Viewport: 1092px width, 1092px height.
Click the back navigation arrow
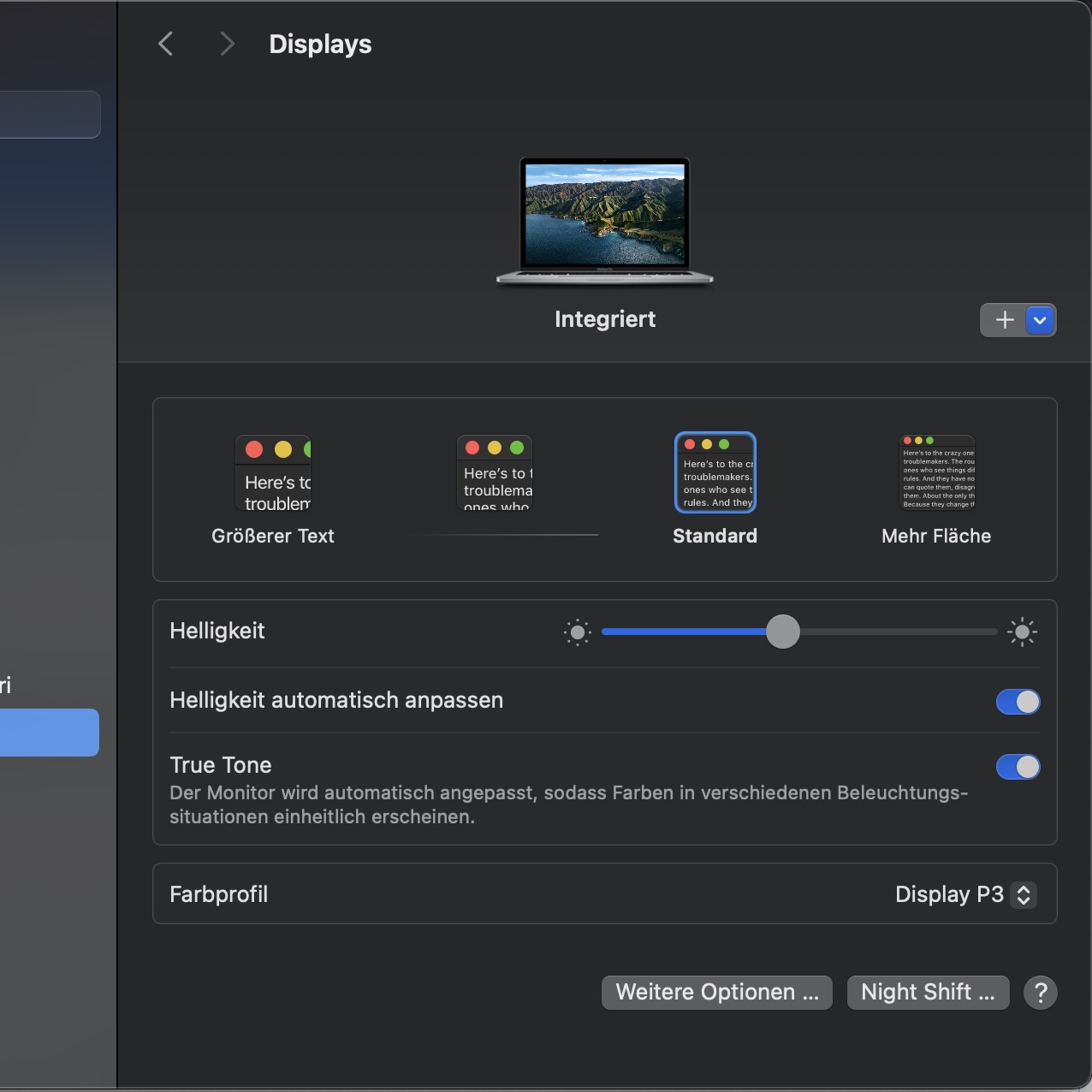tap(165, 44)
